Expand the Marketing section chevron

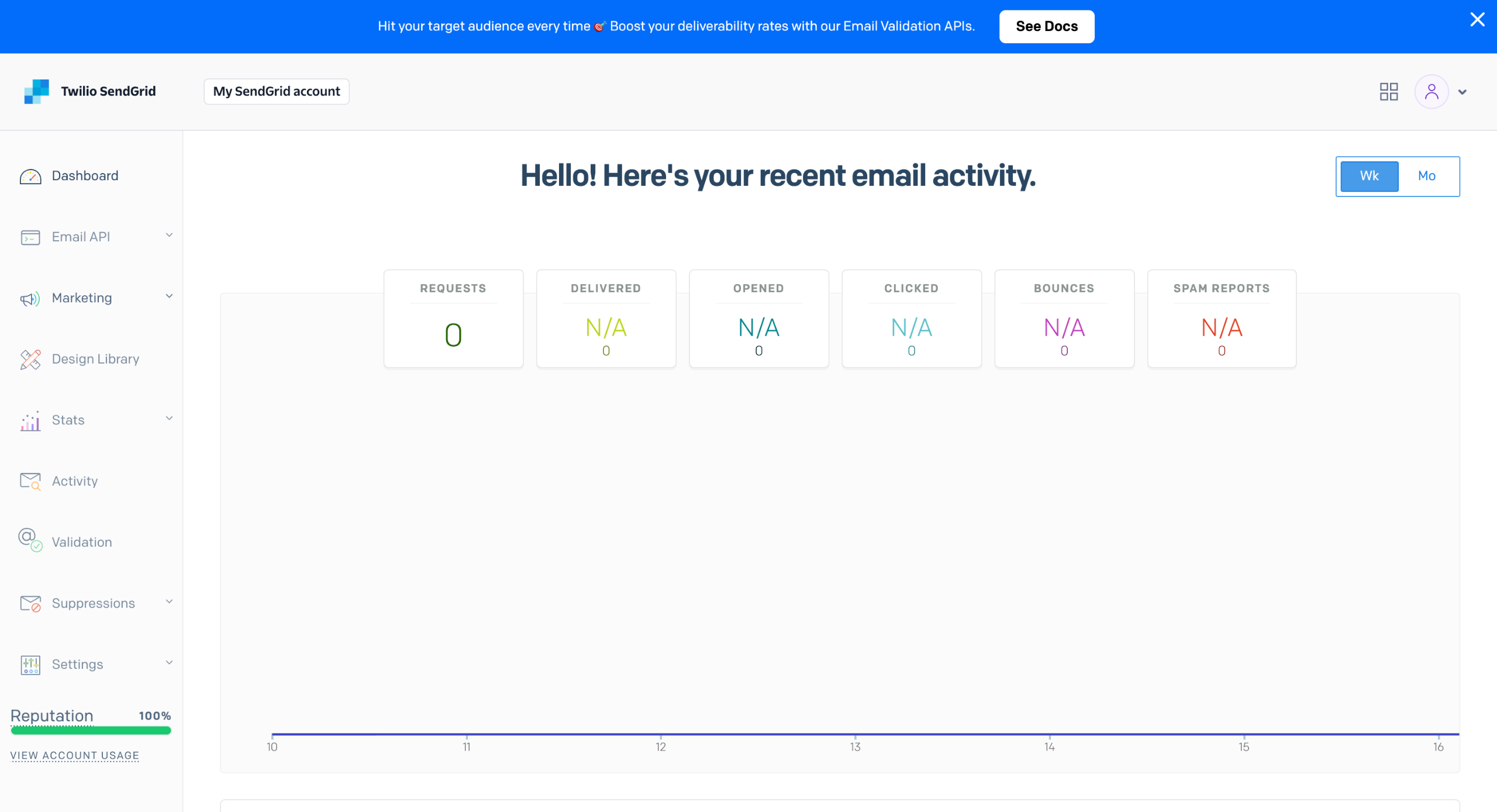tap(169, 296)
